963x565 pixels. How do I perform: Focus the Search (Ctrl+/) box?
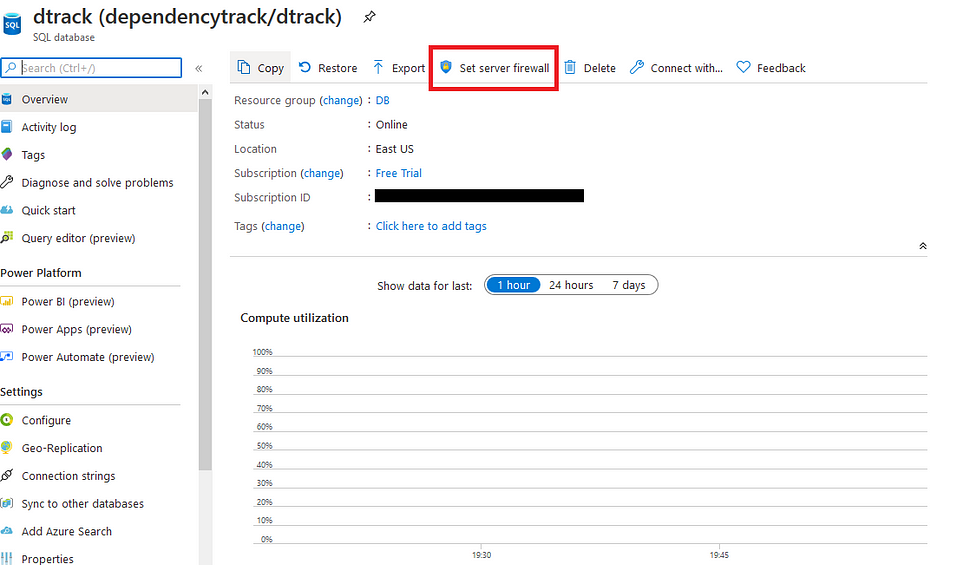[92, 68]
